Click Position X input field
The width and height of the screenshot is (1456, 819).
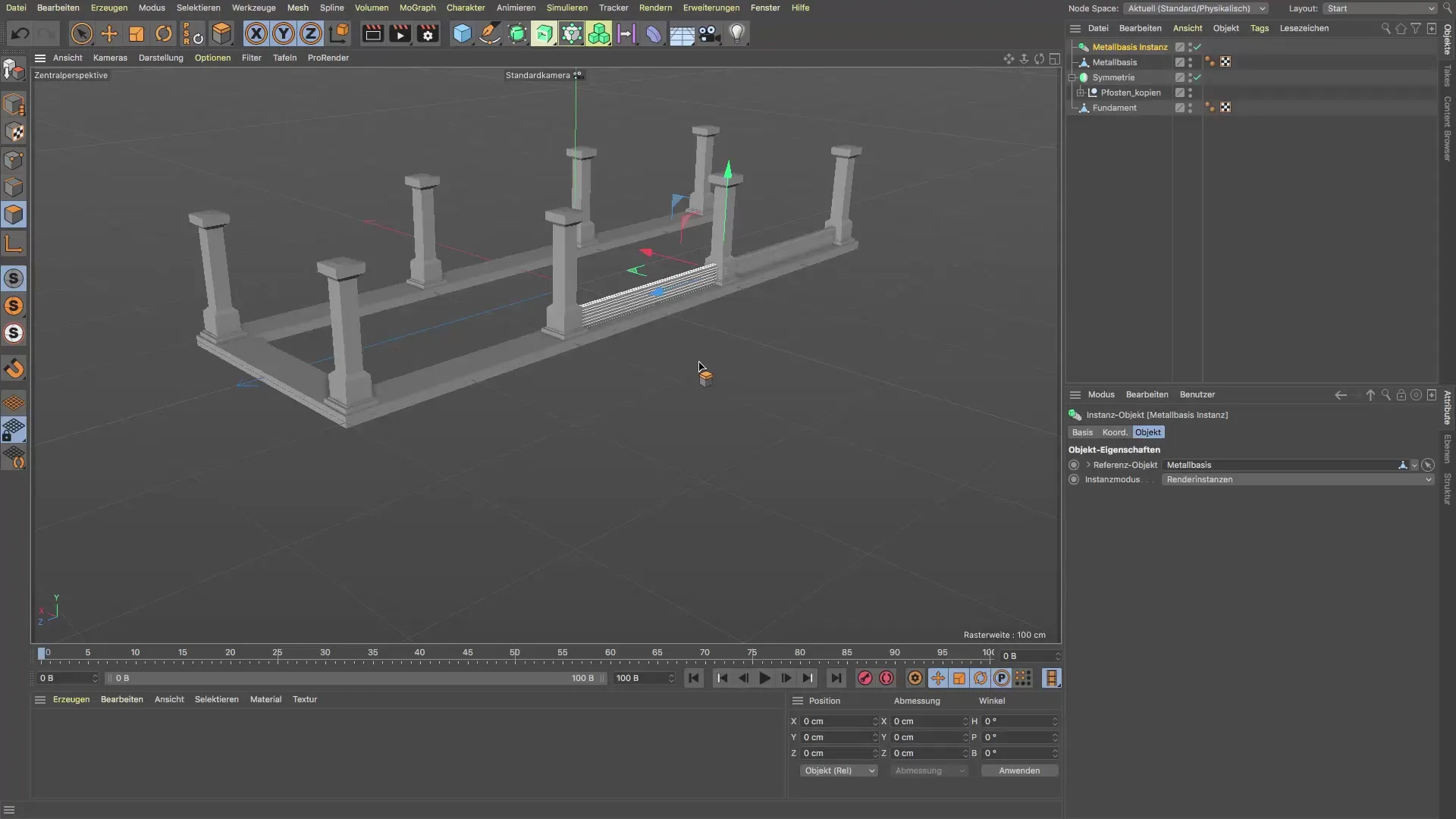coord(839,721)
